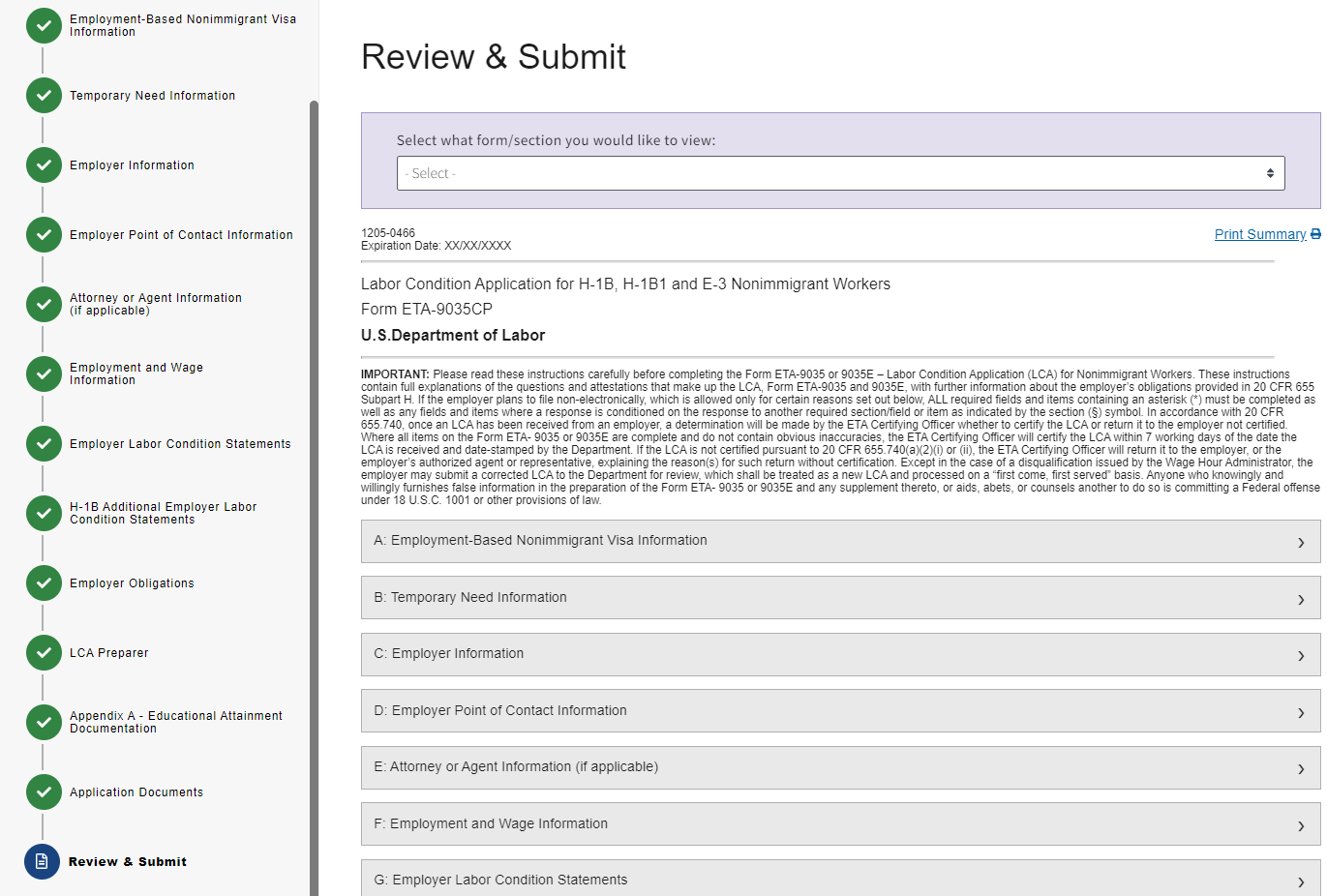Expand section D: Employer Point of Contact Information

pos(840,711)
